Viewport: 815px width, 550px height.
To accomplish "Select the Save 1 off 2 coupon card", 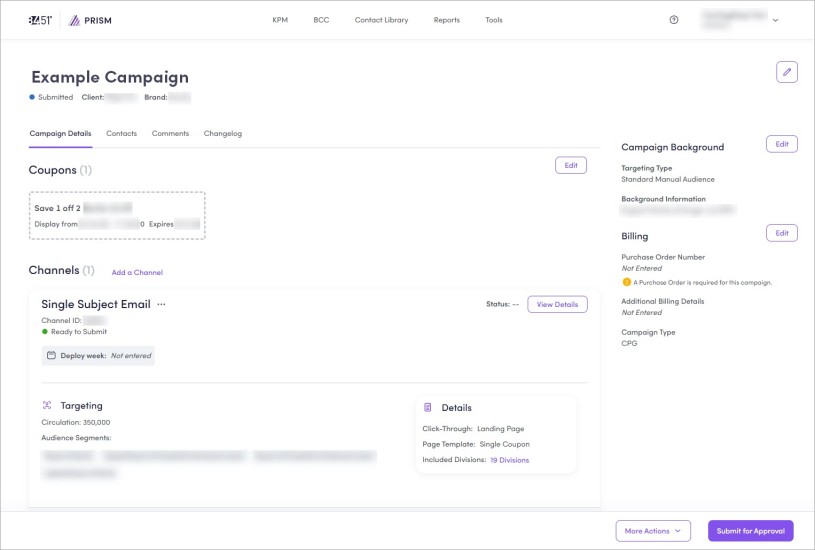I will tap(117, 216).
